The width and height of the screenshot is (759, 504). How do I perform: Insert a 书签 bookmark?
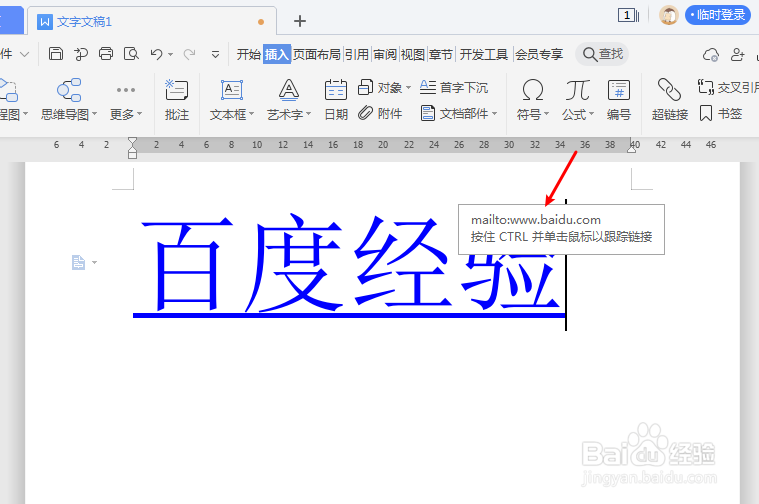point(721,114)
